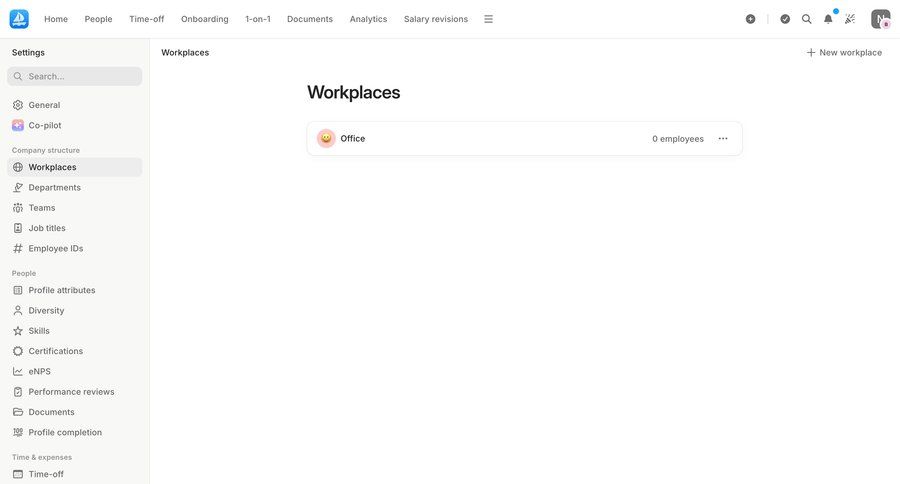Open Documents in top navigation

pos(310,19)
